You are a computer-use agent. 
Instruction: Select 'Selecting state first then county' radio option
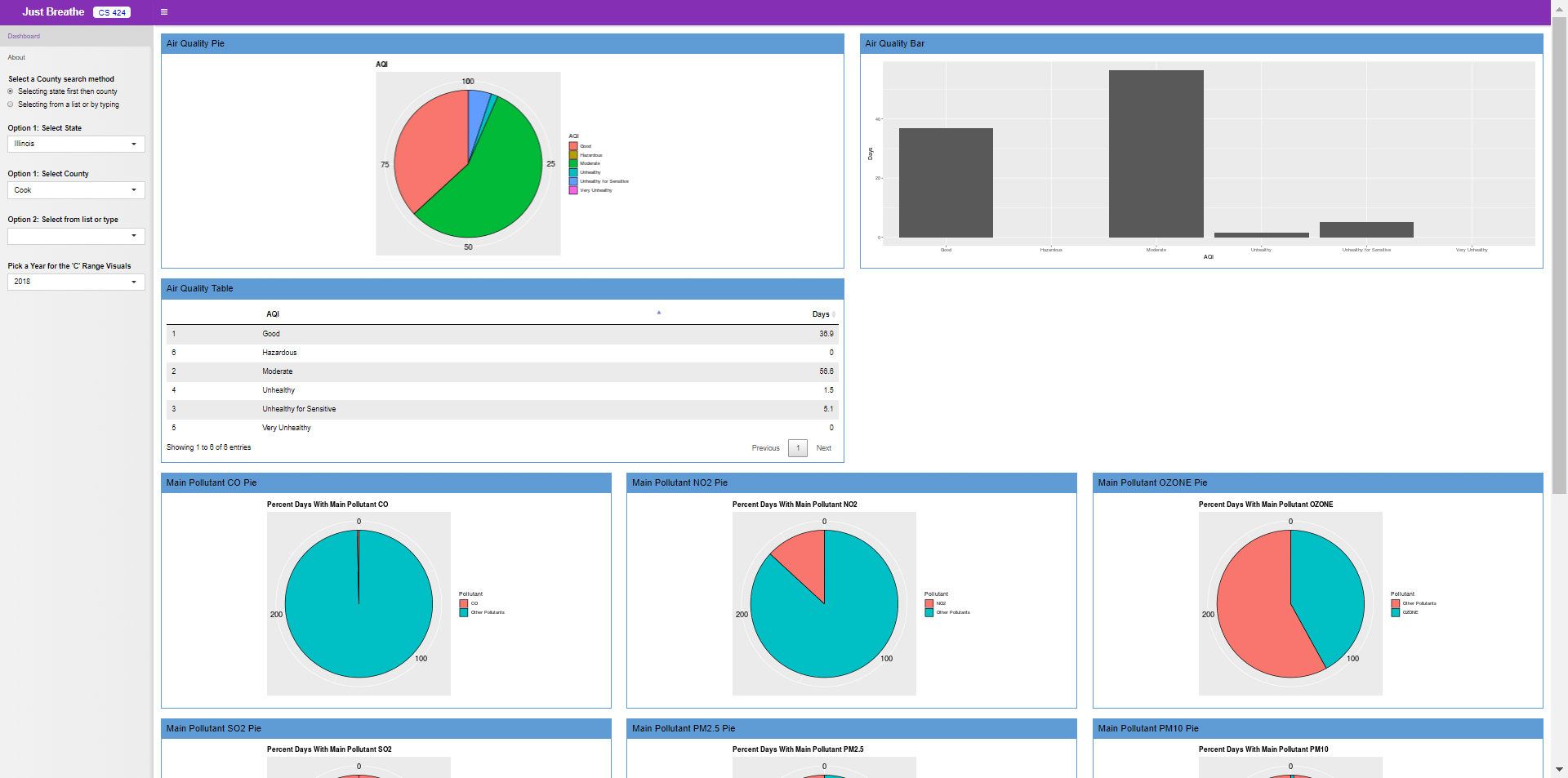point(11,91)
